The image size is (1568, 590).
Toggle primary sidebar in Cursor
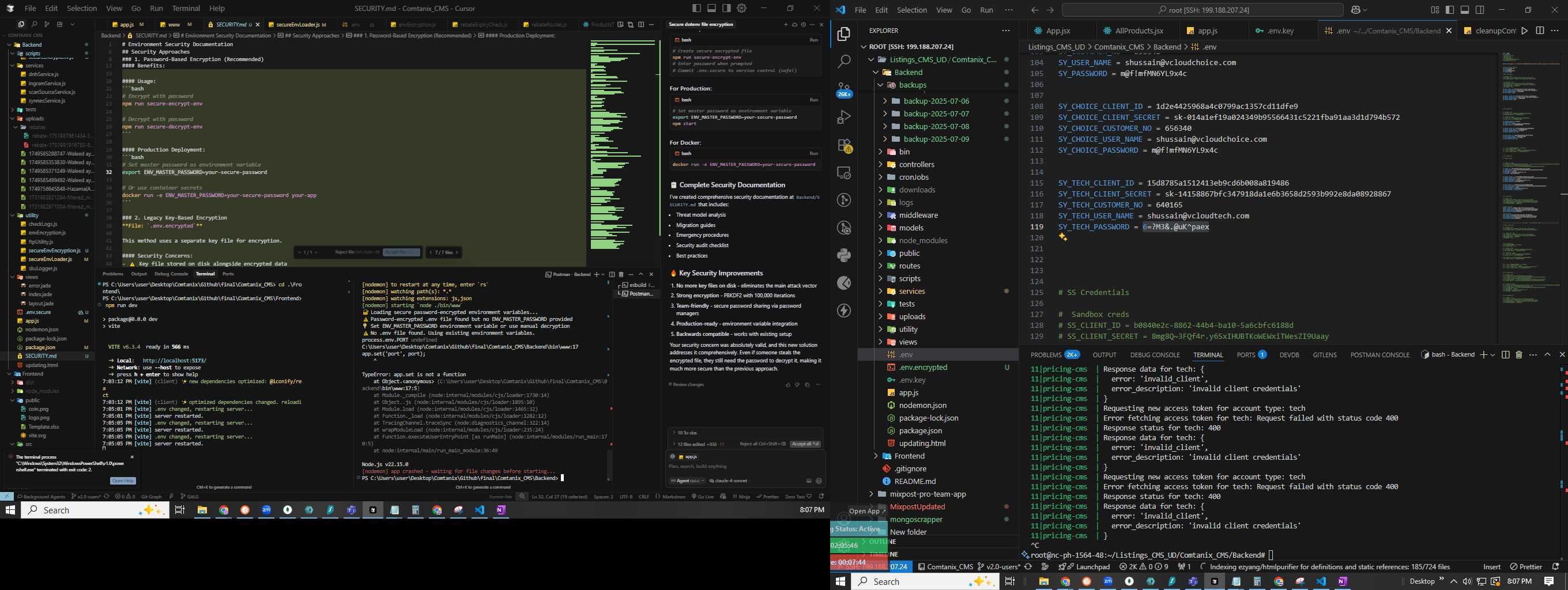coord(697,8)
